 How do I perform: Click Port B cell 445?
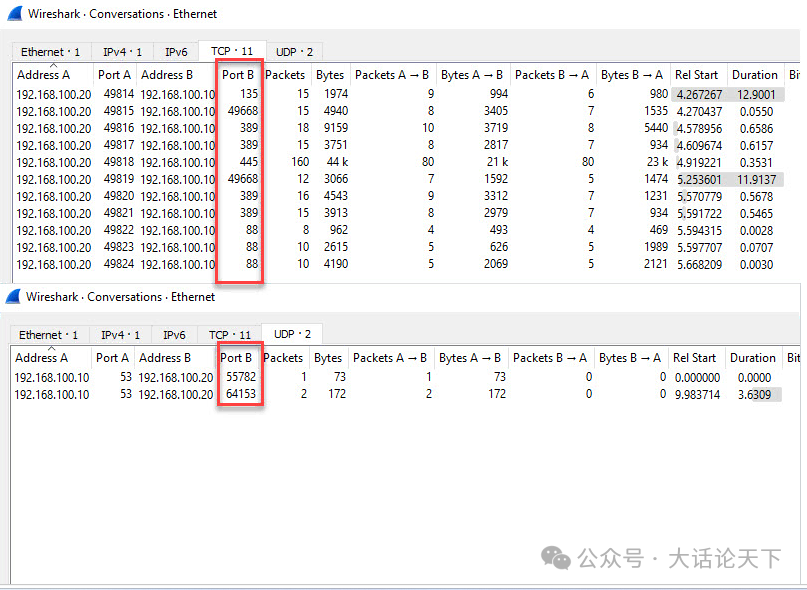249,162
